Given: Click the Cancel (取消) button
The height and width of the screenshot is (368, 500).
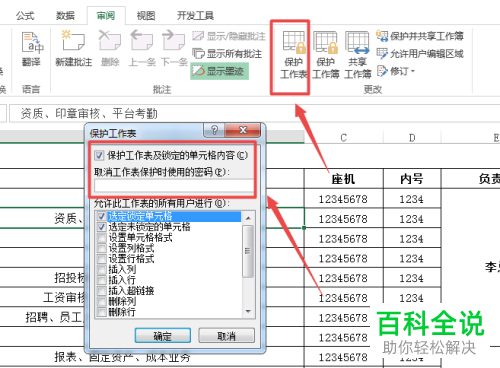Looking at the screenshot, I should [x=227, y=336].
